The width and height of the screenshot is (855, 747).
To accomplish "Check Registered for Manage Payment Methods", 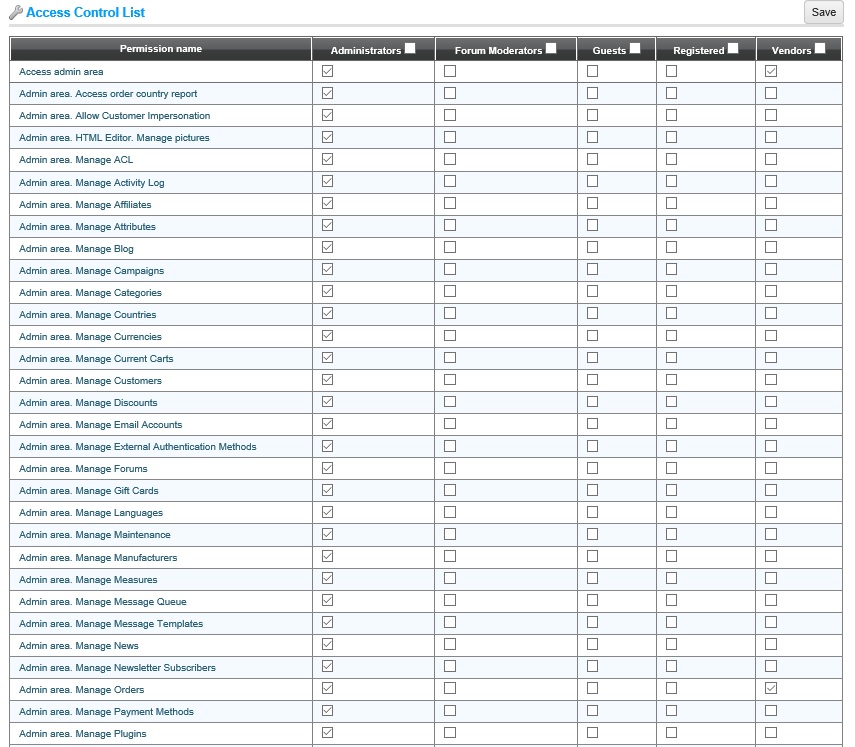I will coord(671,710).
